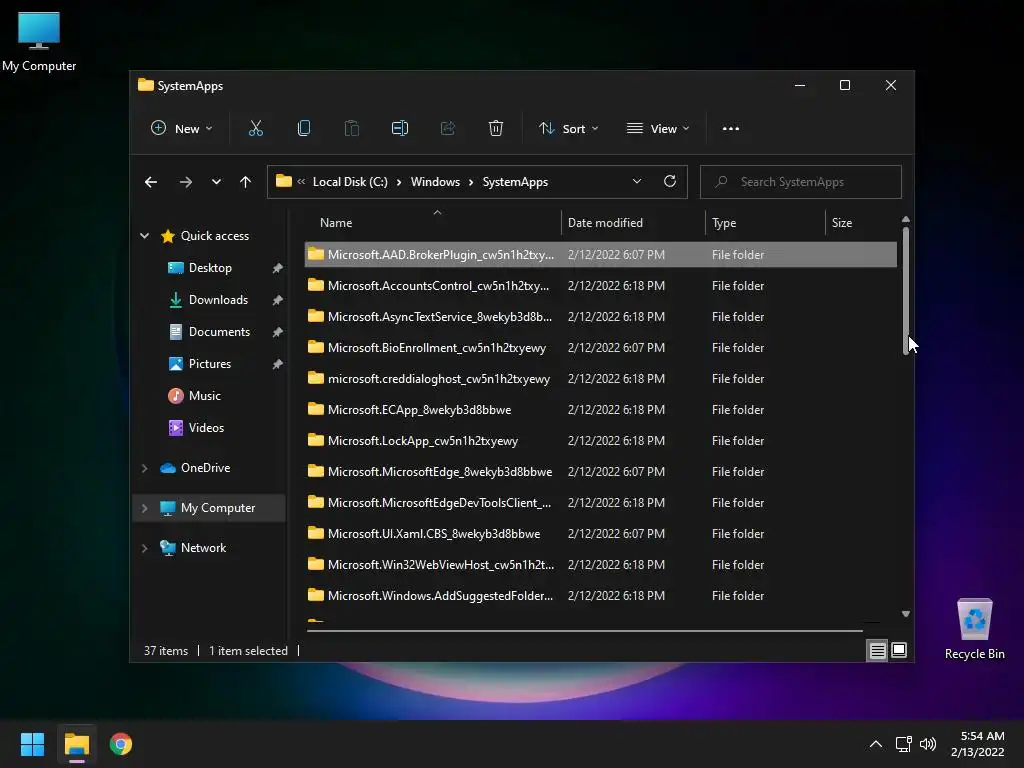This screenshot has height=768, width=1024.
Task: Click the Delete trash can icon
Action: [496, 129]
